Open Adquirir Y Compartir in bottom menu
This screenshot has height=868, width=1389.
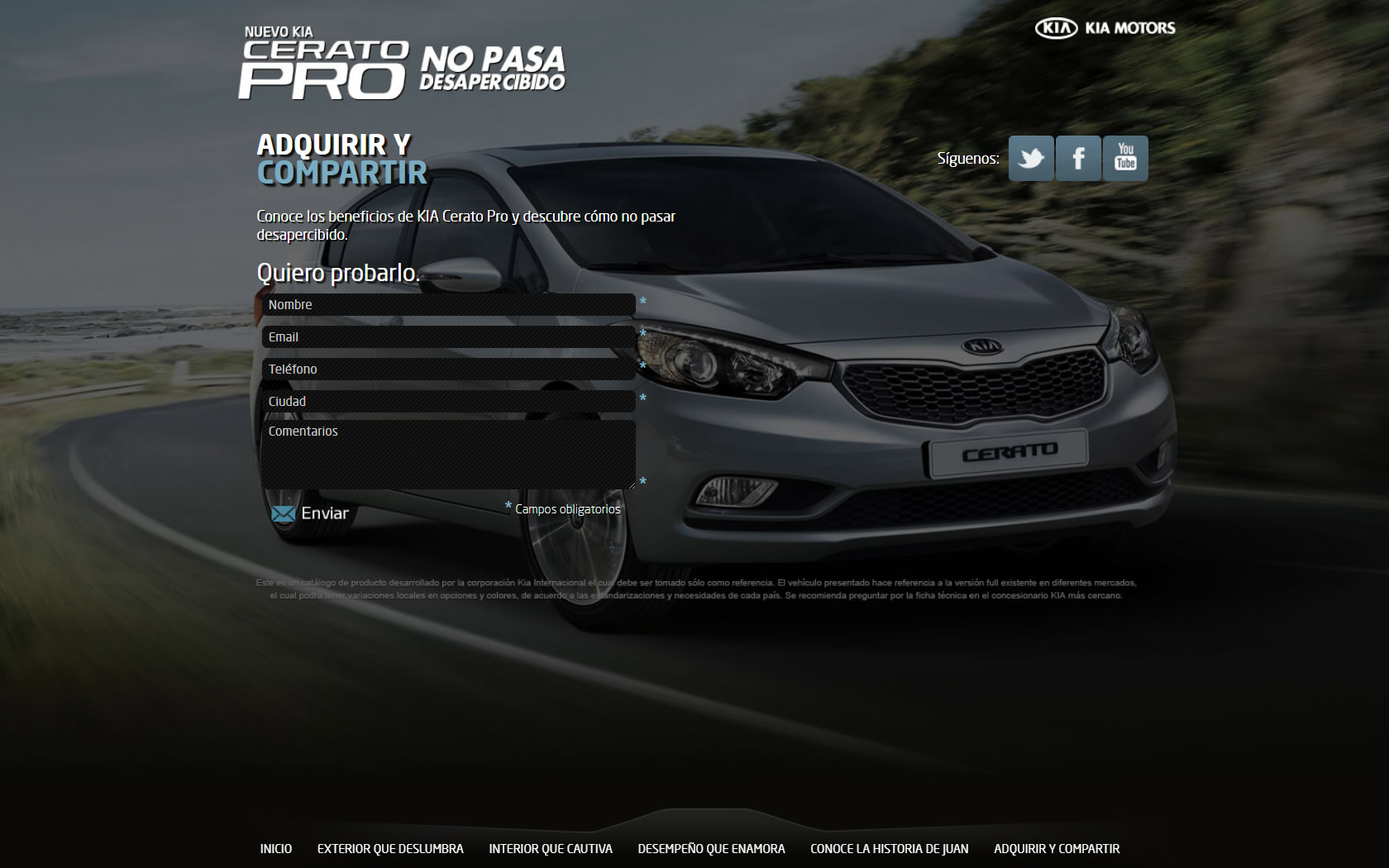pos(1057,849)
